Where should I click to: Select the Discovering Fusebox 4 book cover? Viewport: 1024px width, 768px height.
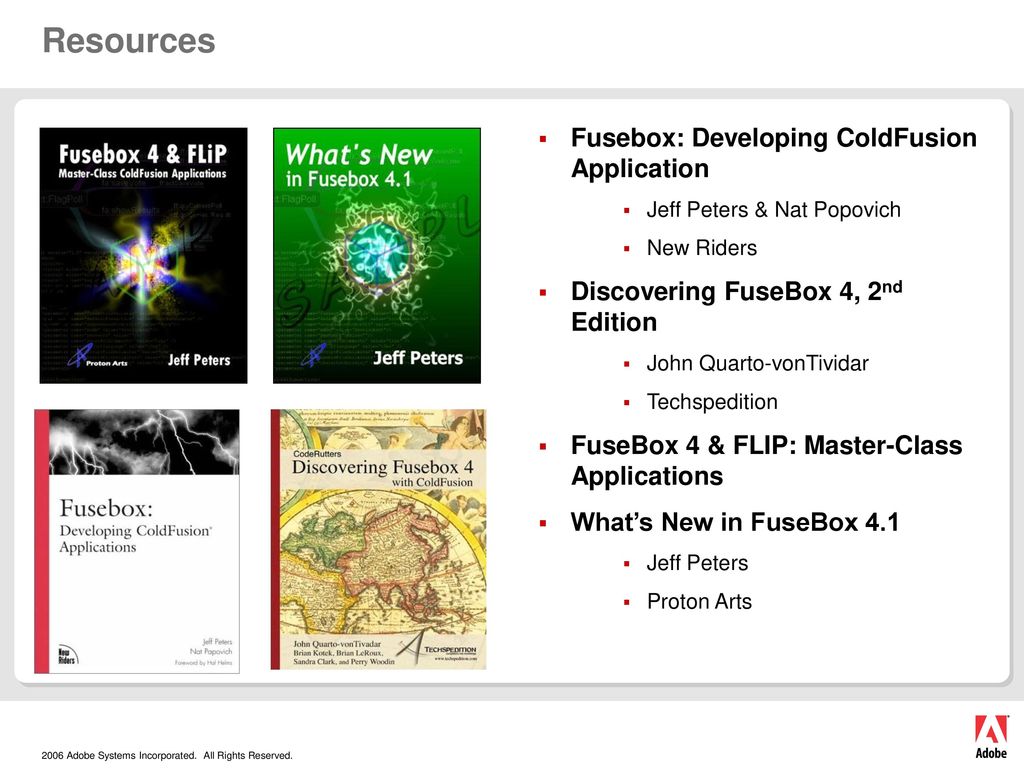(x=379, y=539)
